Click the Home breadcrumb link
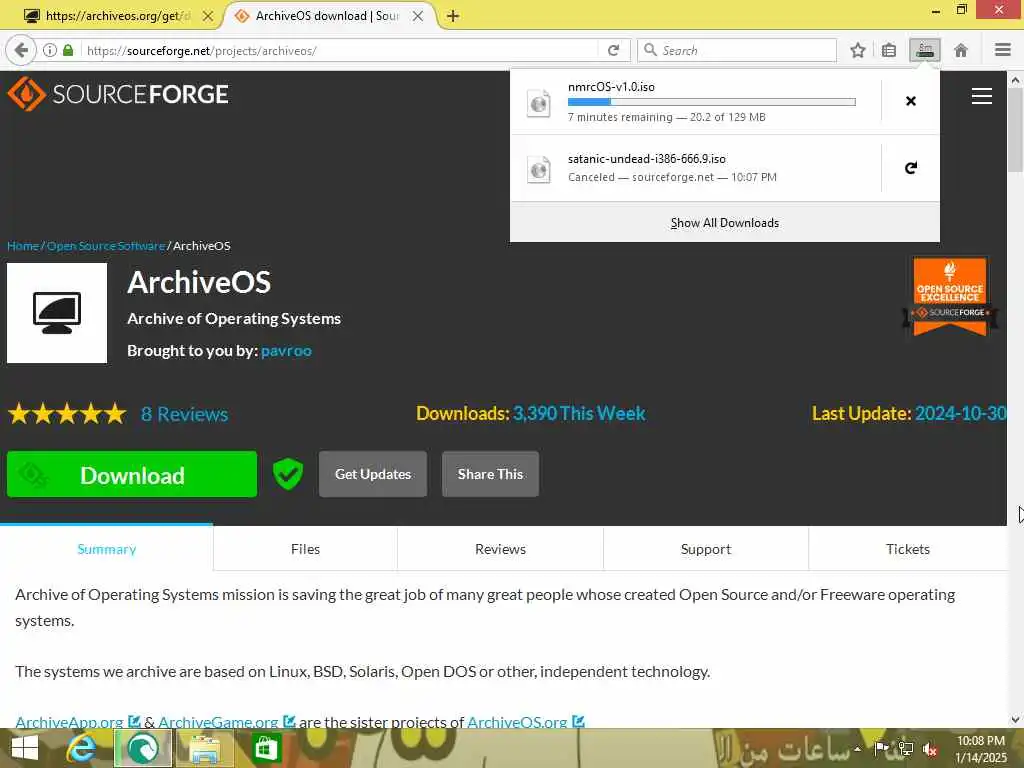 [23, 246]
